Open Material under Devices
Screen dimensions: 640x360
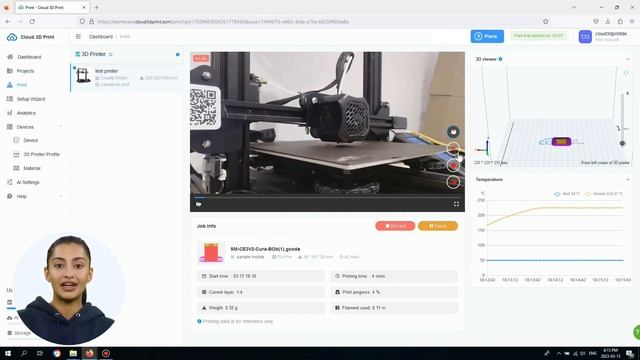[x=32, y=168]
